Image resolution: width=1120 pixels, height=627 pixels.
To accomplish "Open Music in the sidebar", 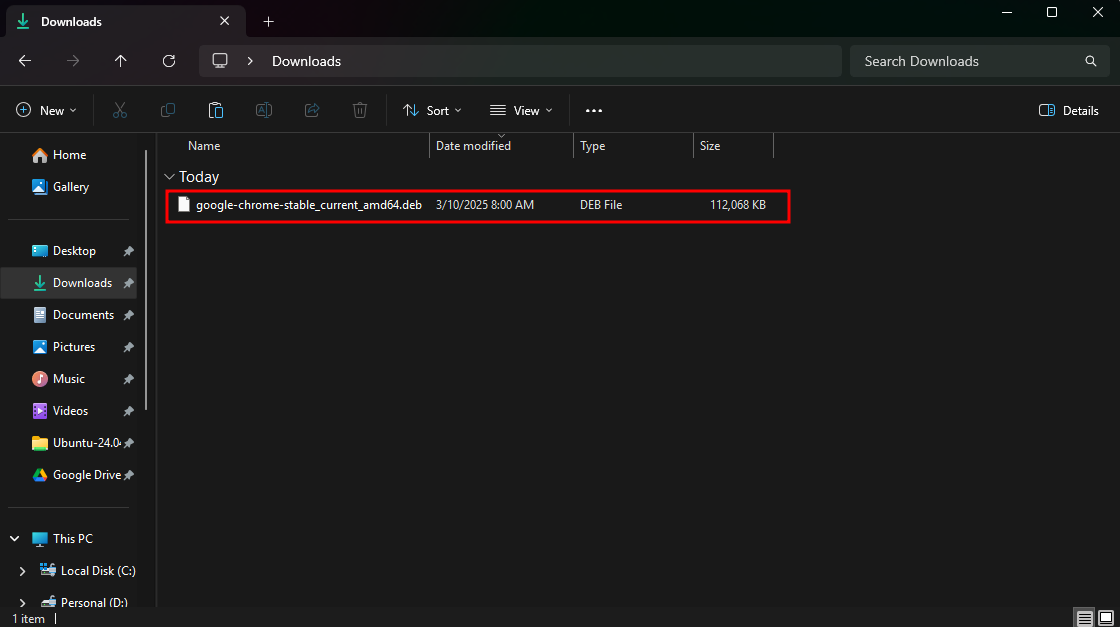I will 59,379.
